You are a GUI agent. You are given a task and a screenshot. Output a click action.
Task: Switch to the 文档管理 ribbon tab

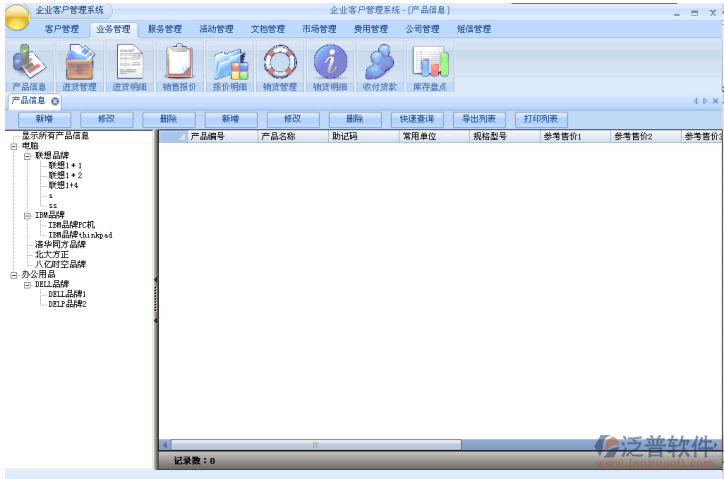[268, 29]
